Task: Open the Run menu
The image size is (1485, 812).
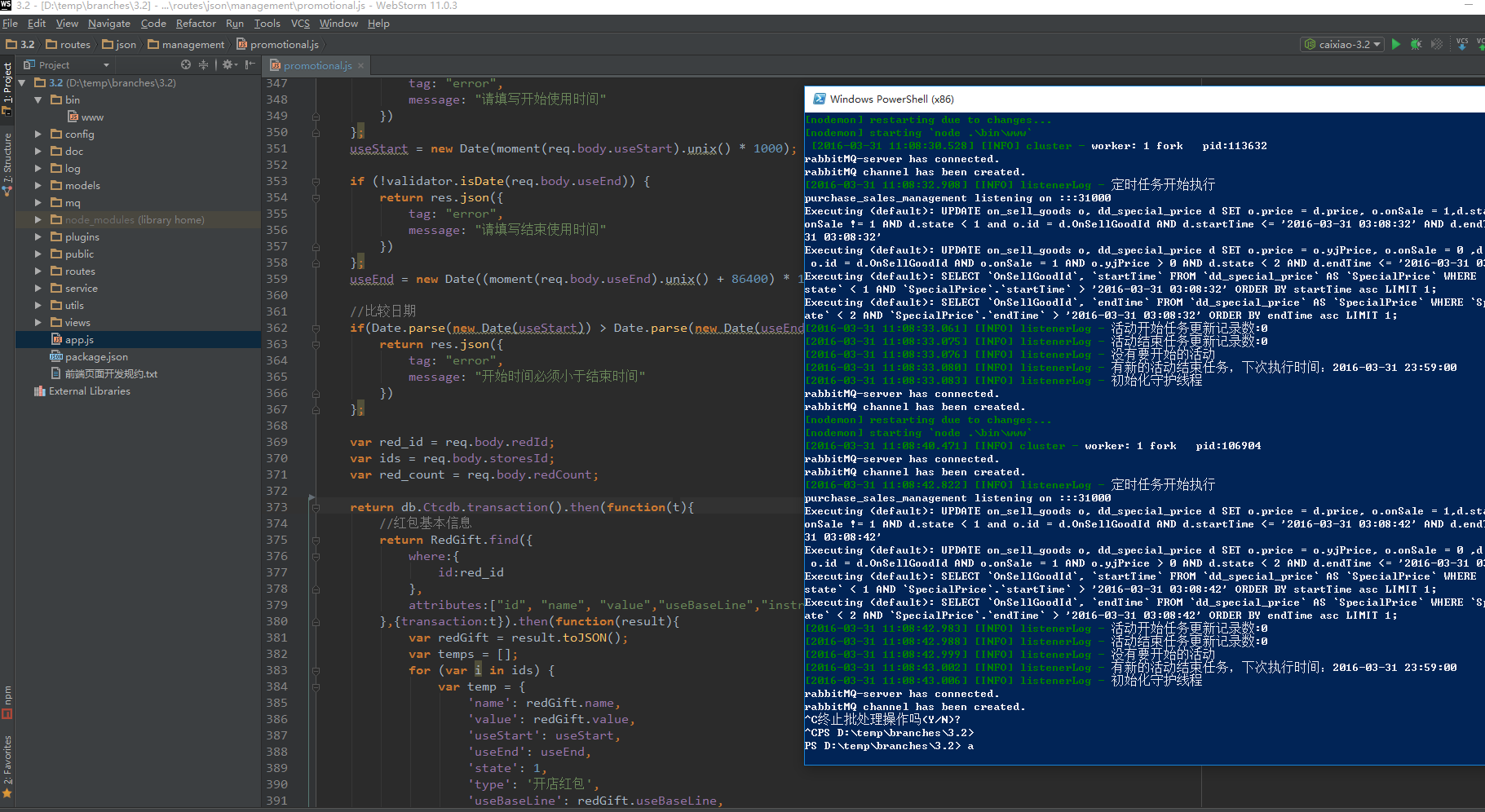Action: [x=235, y=23]
